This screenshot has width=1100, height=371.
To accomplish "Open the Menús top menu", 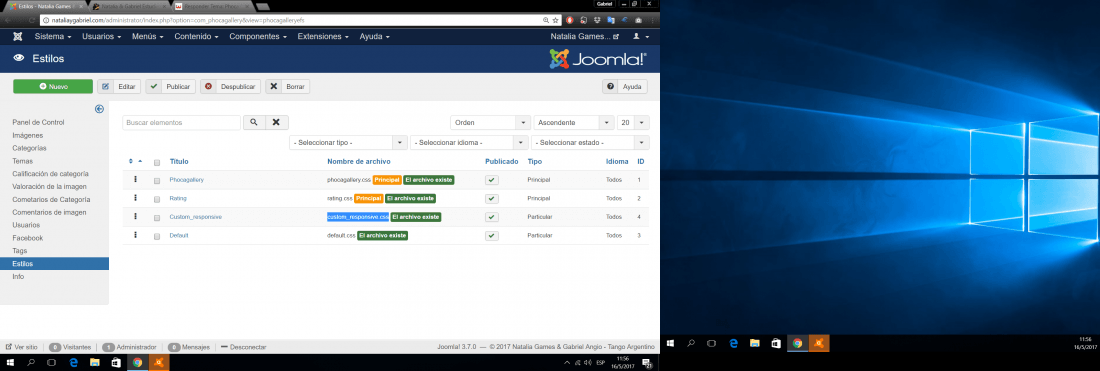I will [x=149, y=36].
